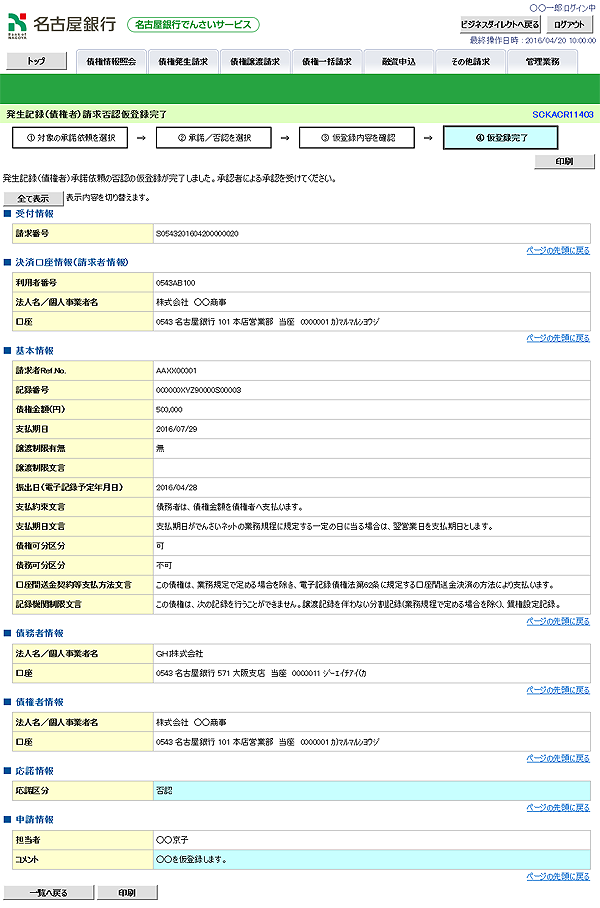The height and width of the screenshot is (908, 600).
Task: Follow the ページの先頭に戻る link under 受付情報
Action: pyautogui.click(x=558, y=250)
